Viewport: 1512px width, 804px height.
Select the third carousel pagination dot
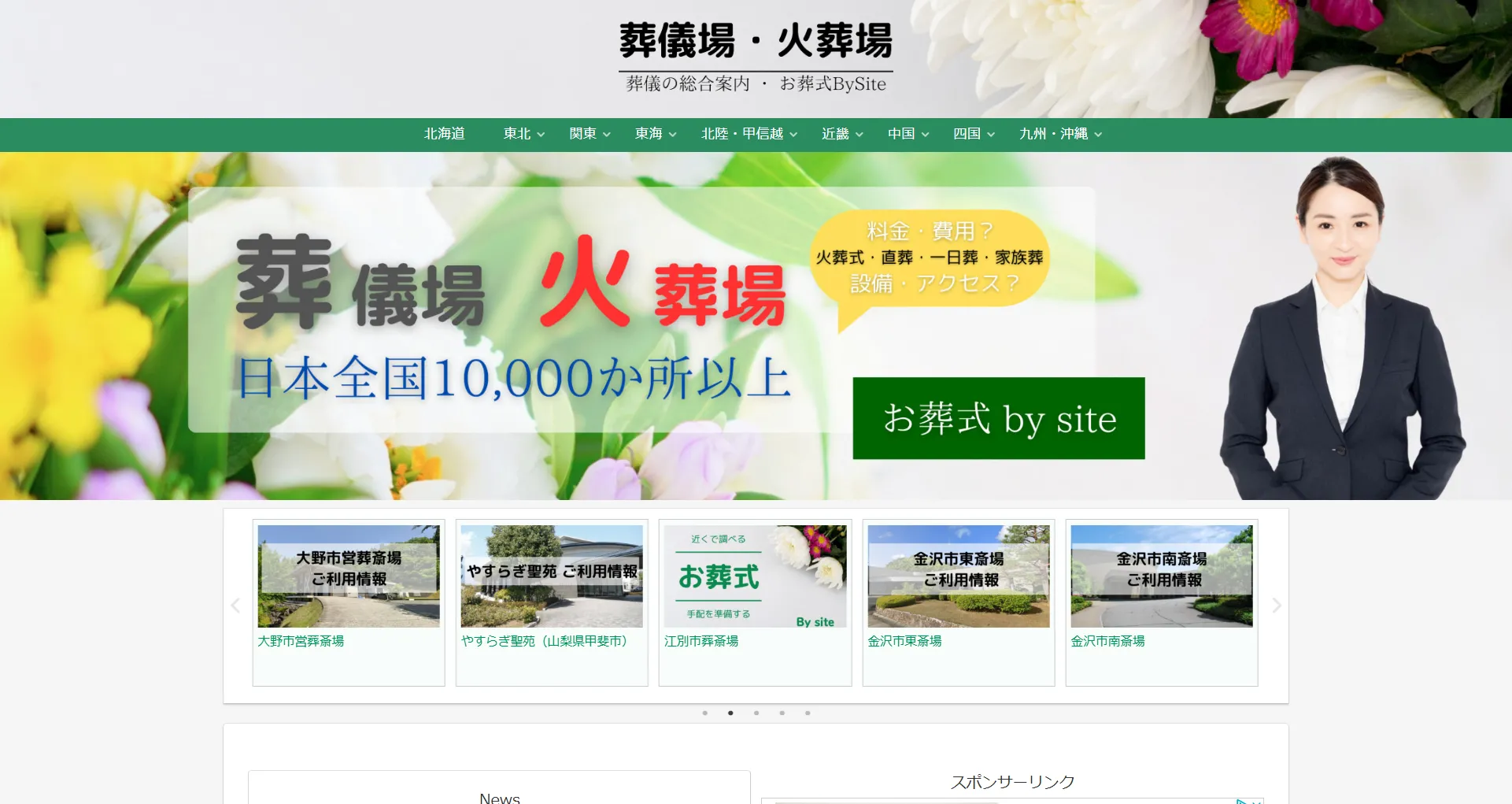(756, 713)
